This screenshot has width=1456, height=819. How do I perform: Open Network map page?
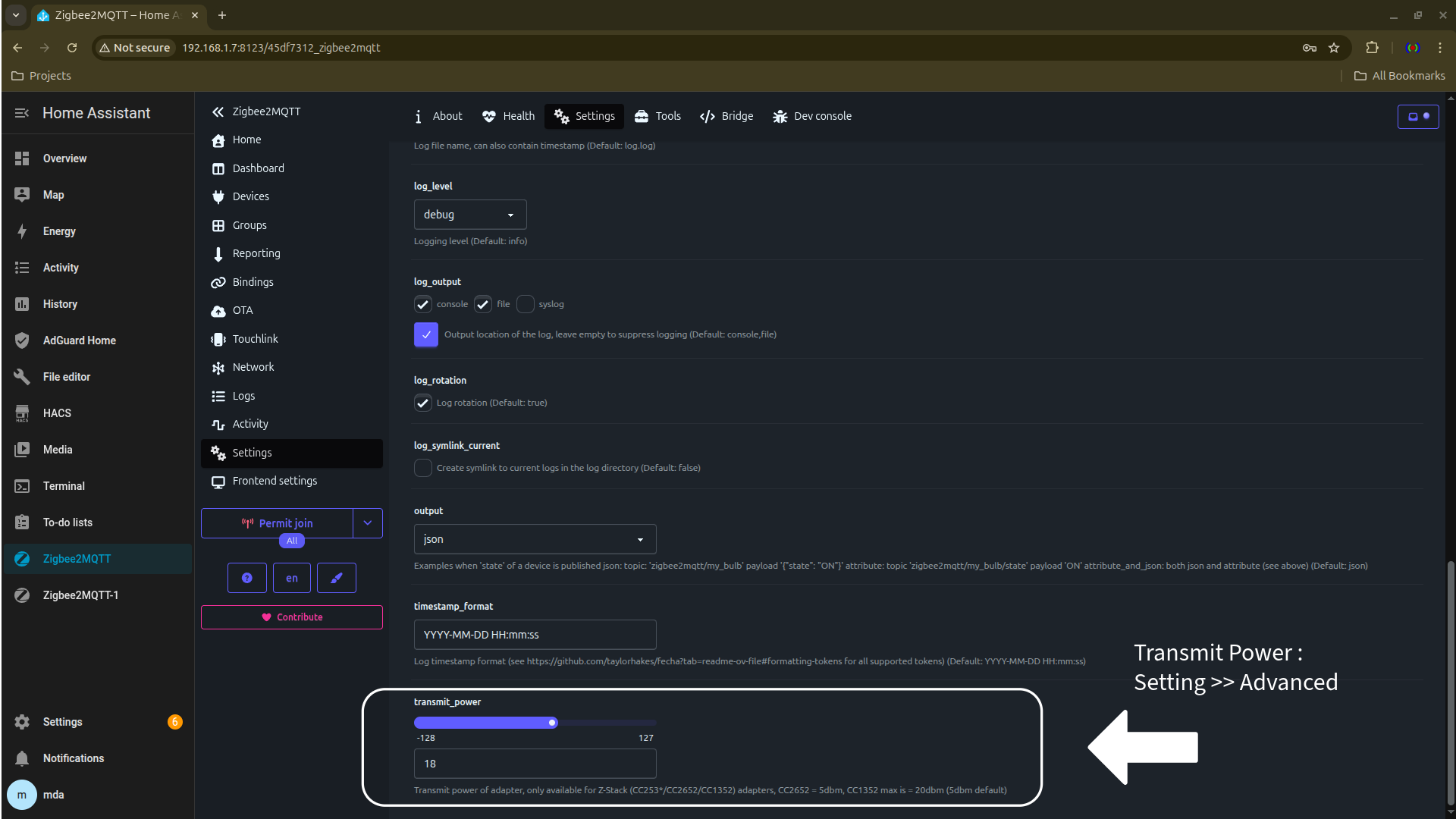(x=291, y=367)
